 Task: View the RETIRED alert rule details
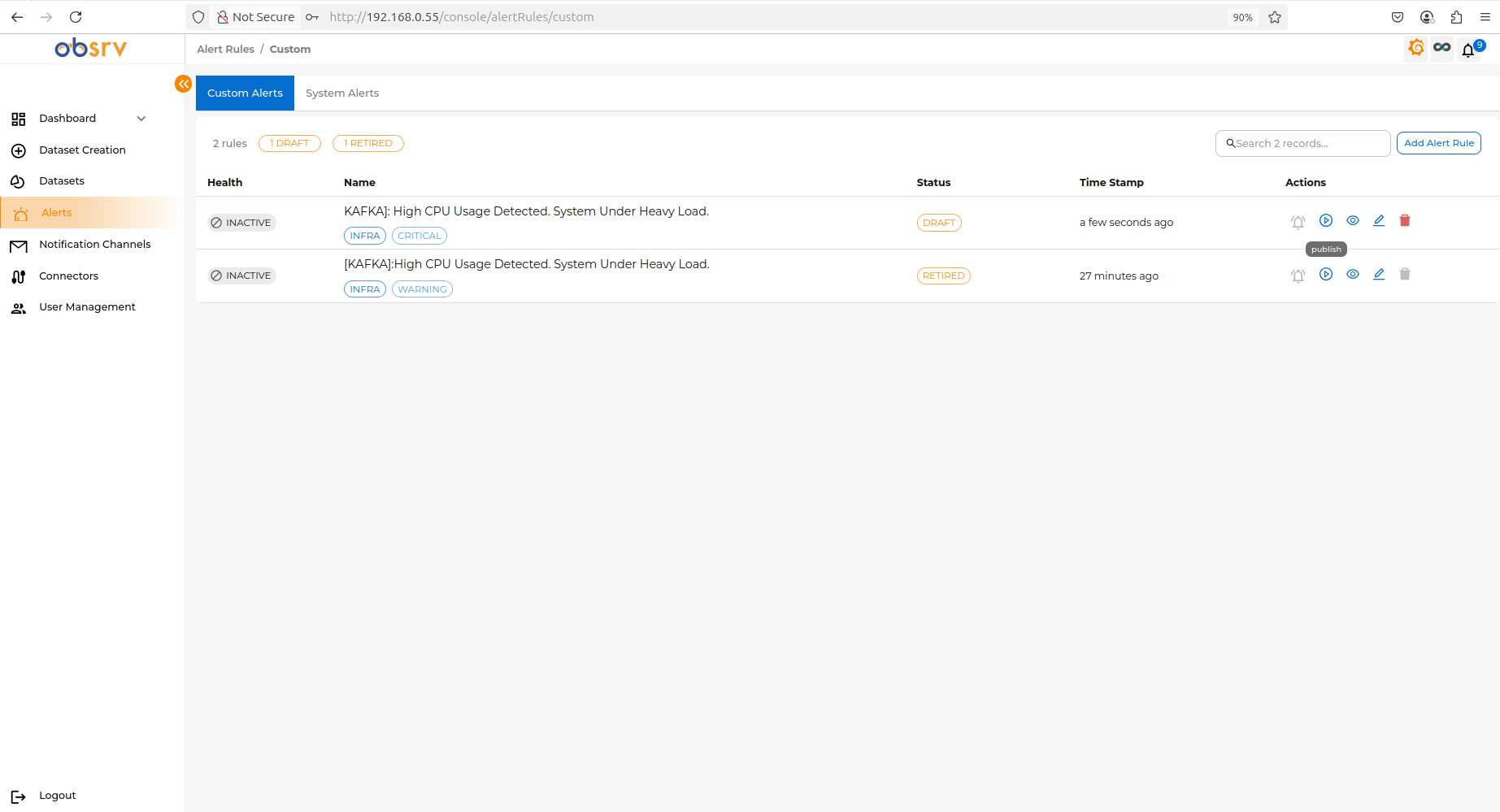tap(1353, 274)
